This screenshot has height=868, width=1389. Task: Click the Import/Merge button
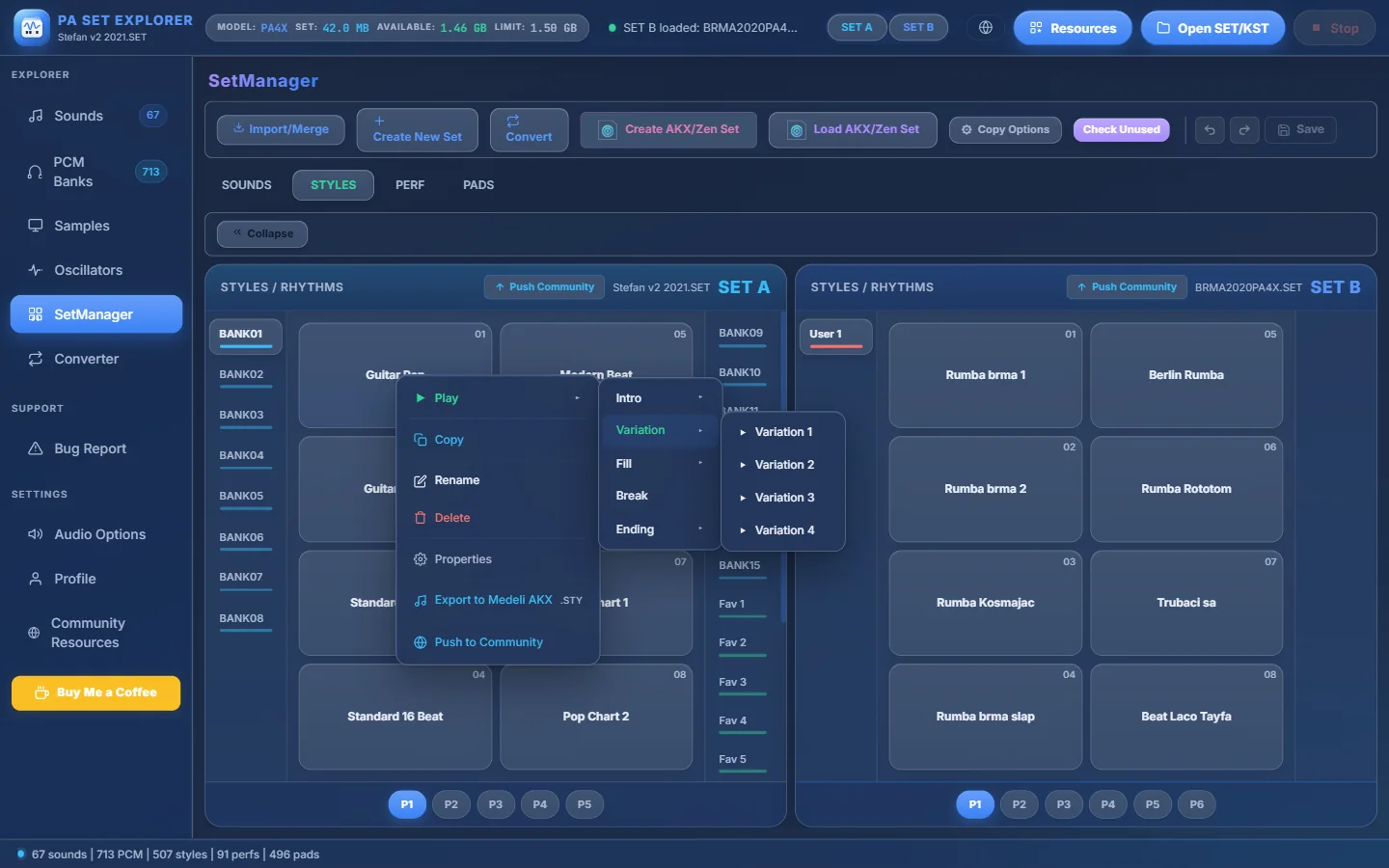pos(281,129)
